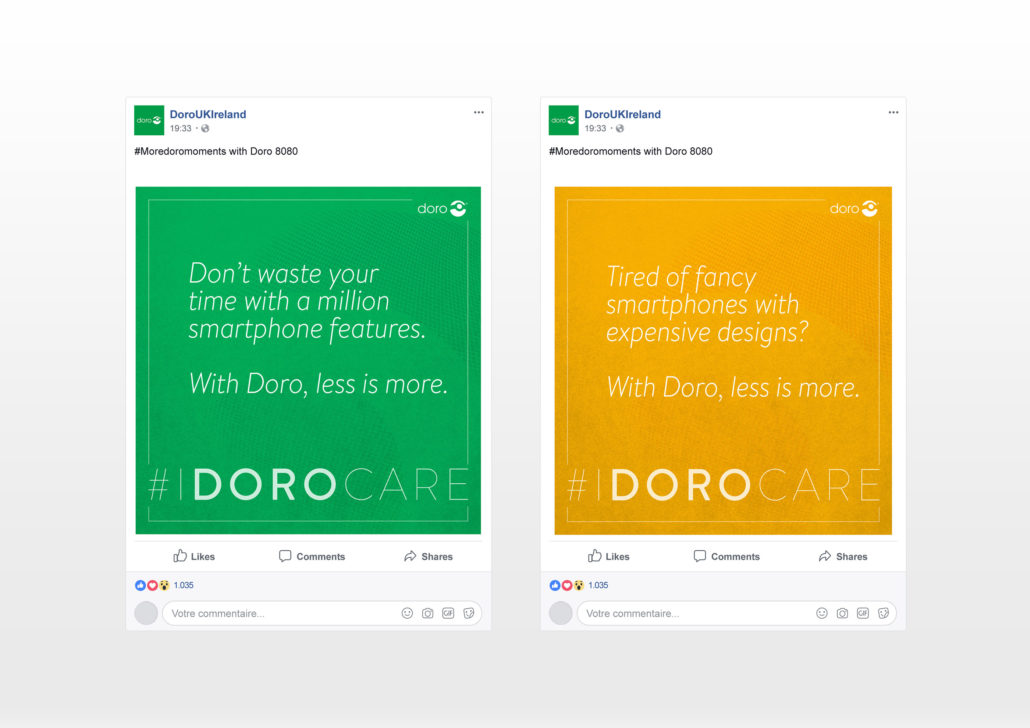Screen dimensions: 1030x728
Task: Open #Moredoromoments hashtag on the green post
Action: point(180,151)
